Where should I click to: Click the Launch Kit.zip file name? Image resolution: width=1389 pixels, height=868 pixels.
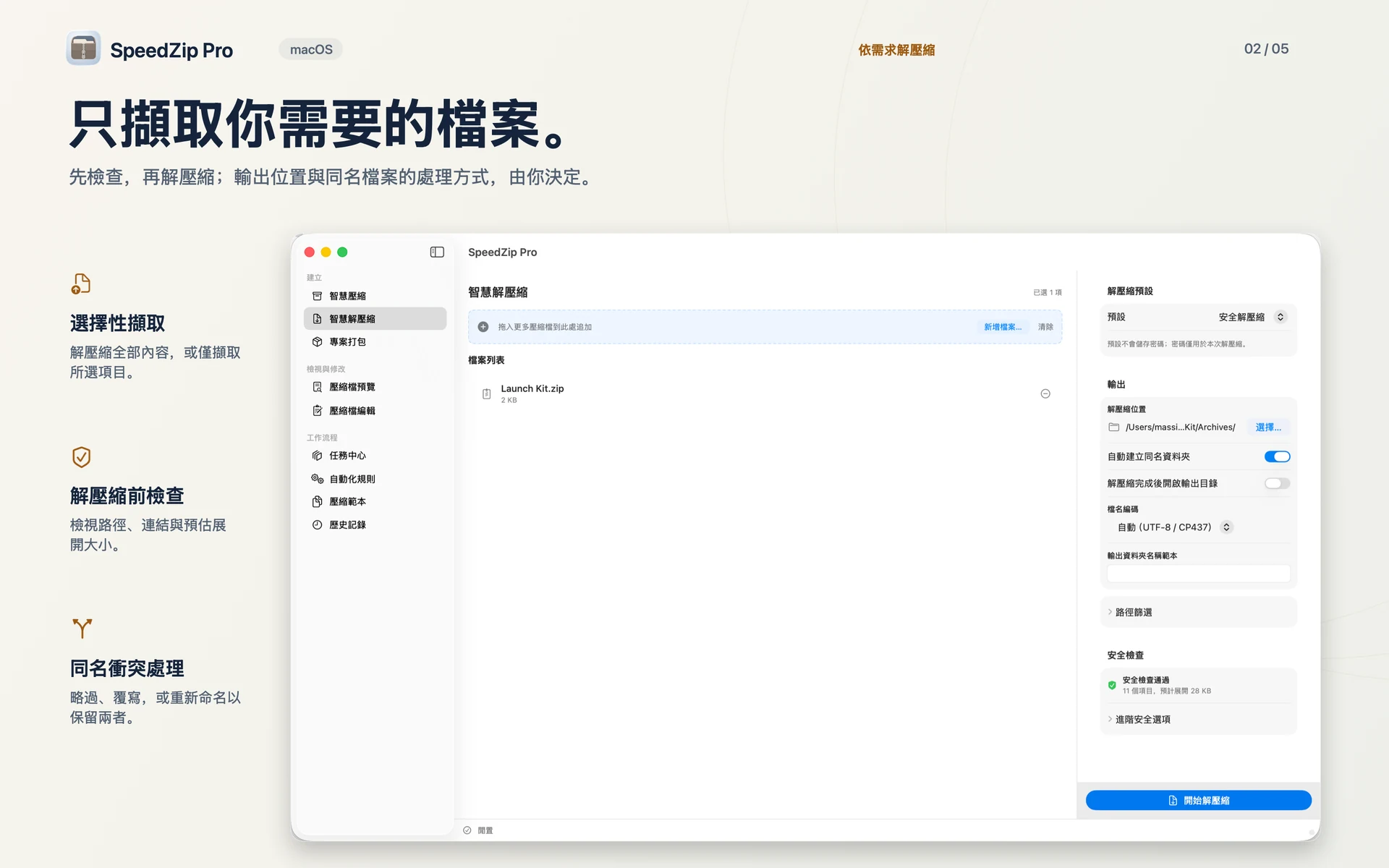pos(532,388)
